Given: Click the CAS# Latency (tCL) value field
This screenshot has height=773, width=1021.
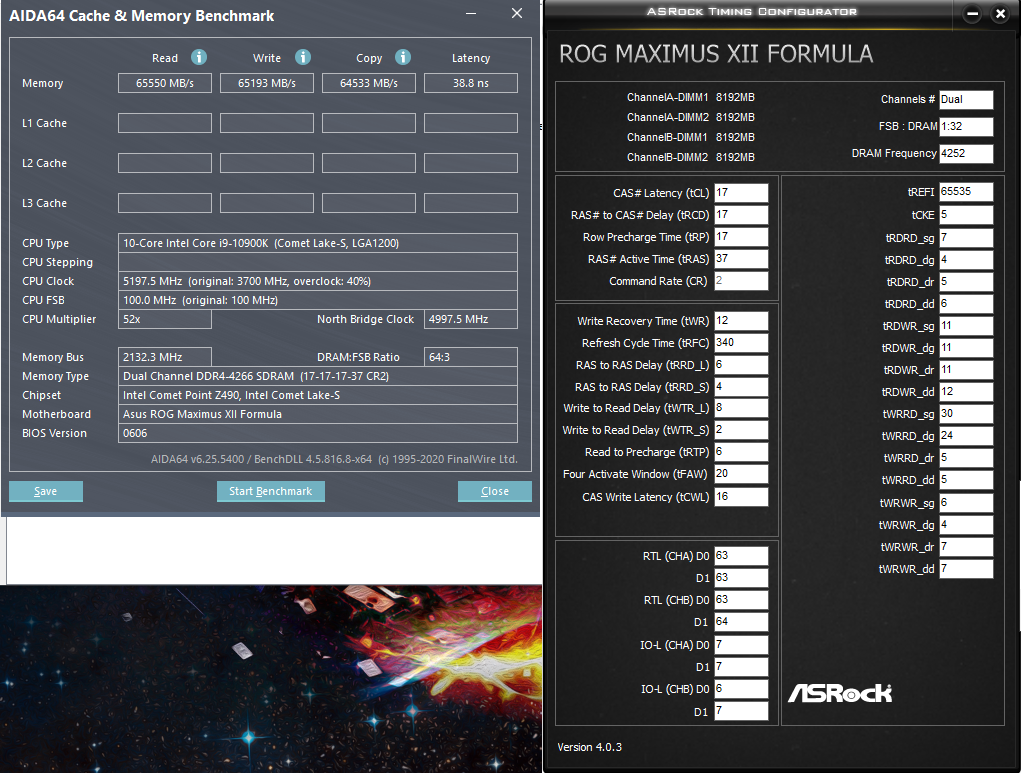Looking at the screenshot, I should [x=741, y=192].
